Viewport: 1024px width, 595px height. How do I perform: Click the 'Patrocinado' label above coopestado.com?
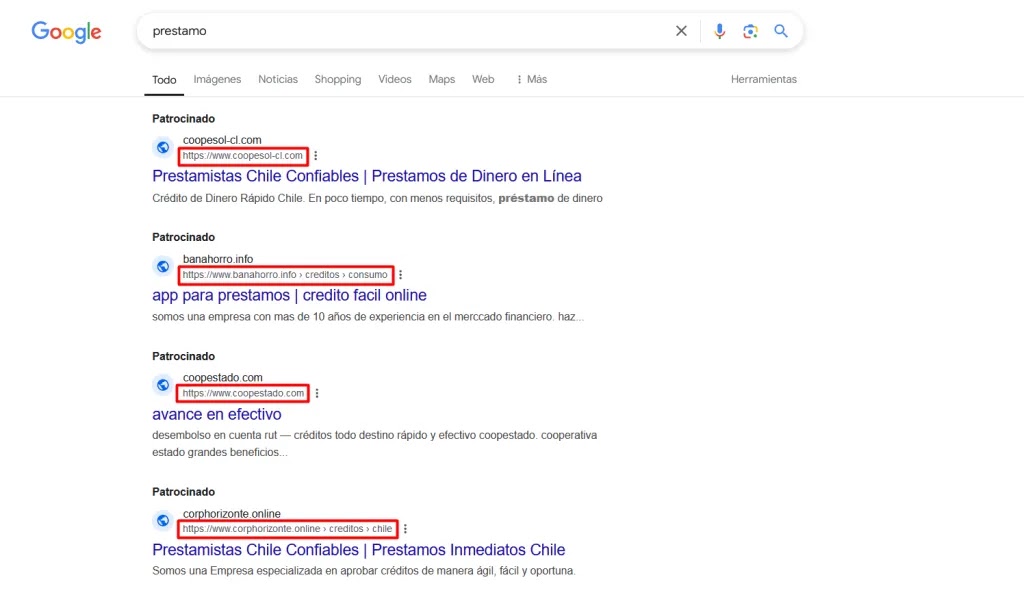184,356
